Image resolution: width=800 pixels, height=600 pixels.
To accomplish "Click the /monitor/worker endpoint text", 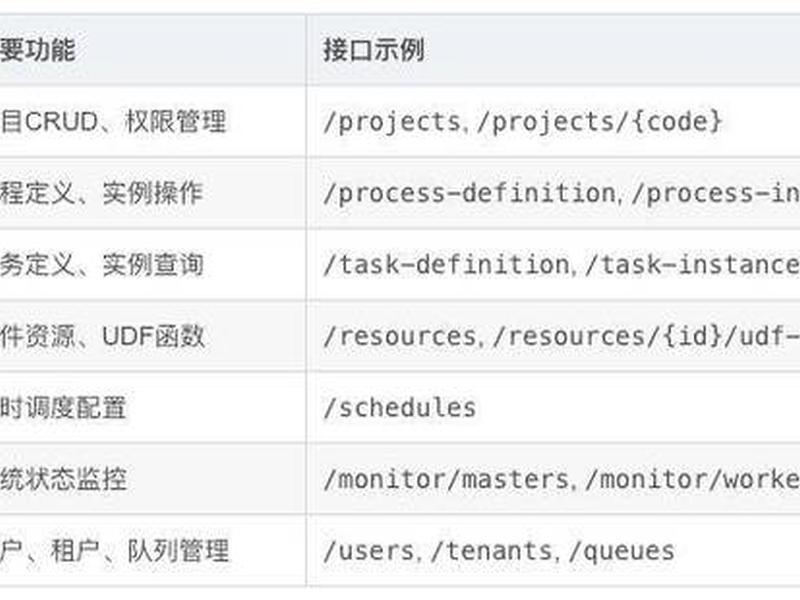I will click(x=692, y=479).
